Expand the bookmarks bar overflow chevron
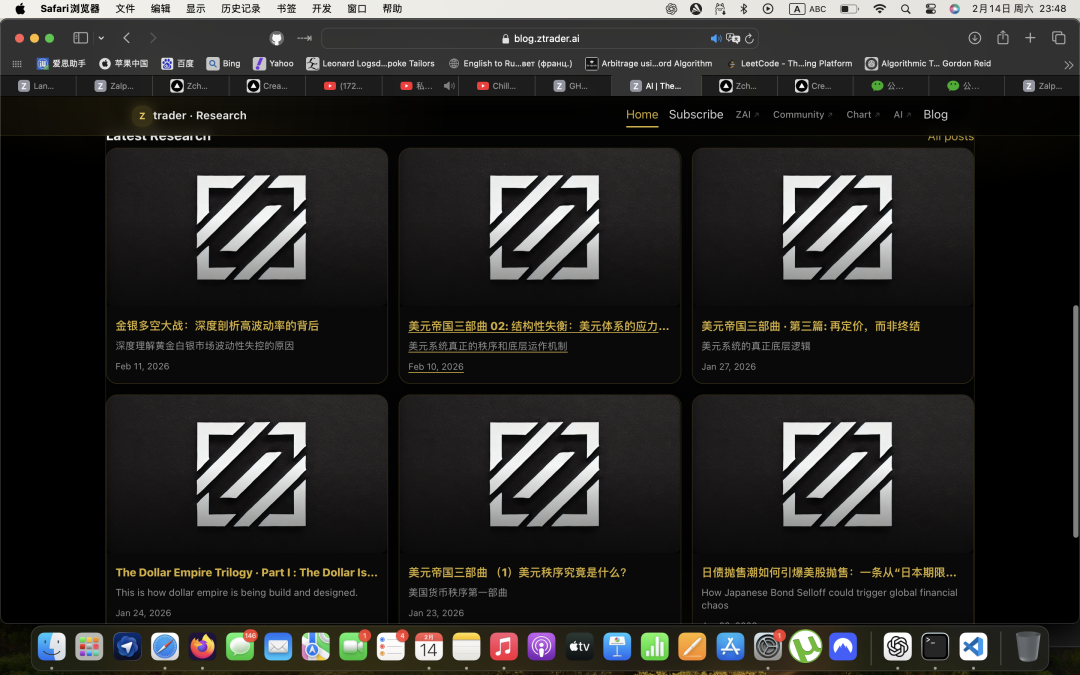Viewport: 1080px width, 675px height. click(x=1068, y=63)
